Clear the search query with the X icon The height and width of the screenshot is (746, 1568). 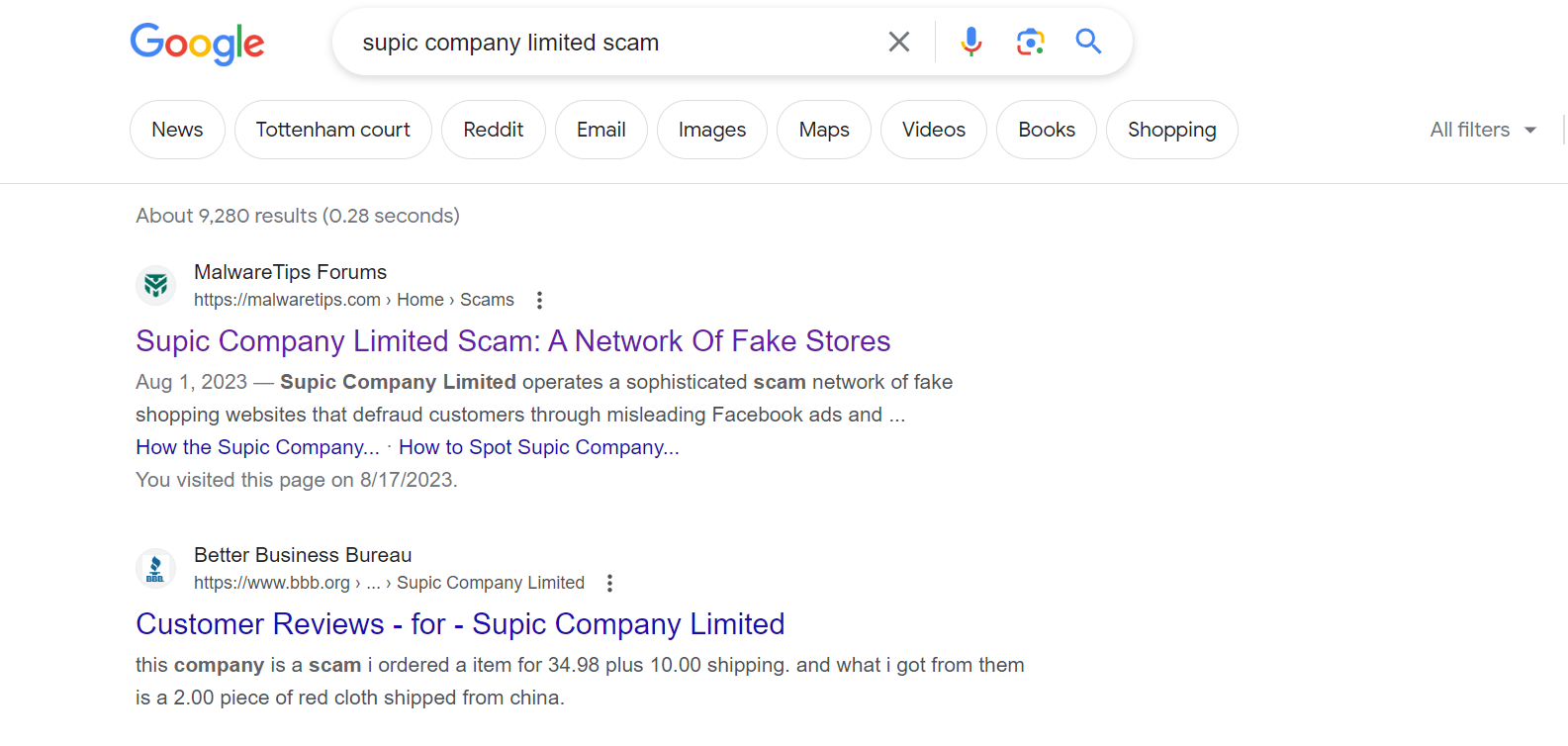(x=899, y=42)
